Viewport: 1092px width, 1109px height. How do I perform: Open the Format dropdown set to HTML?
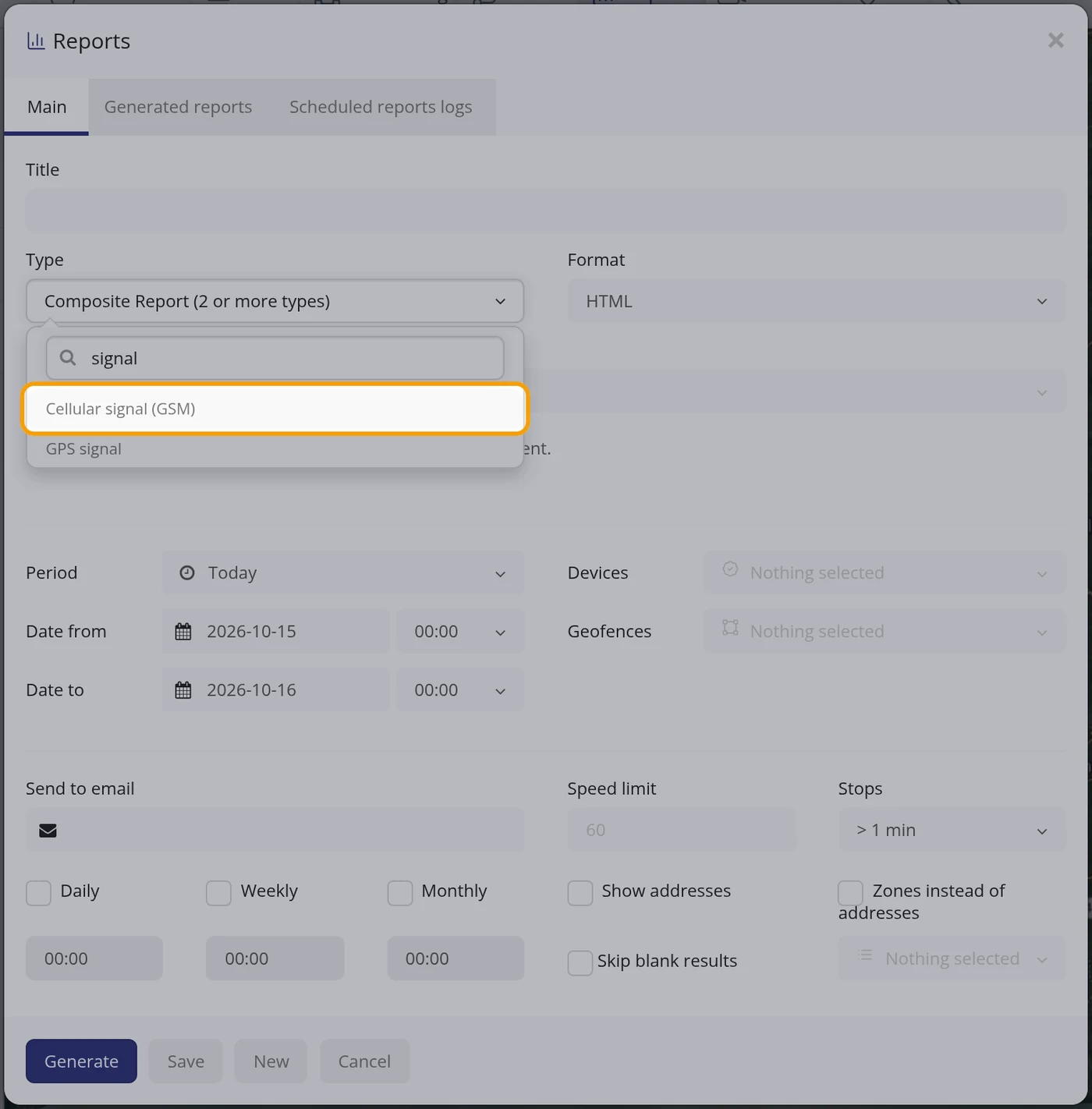pyautogui.click(x=817, y=301)
